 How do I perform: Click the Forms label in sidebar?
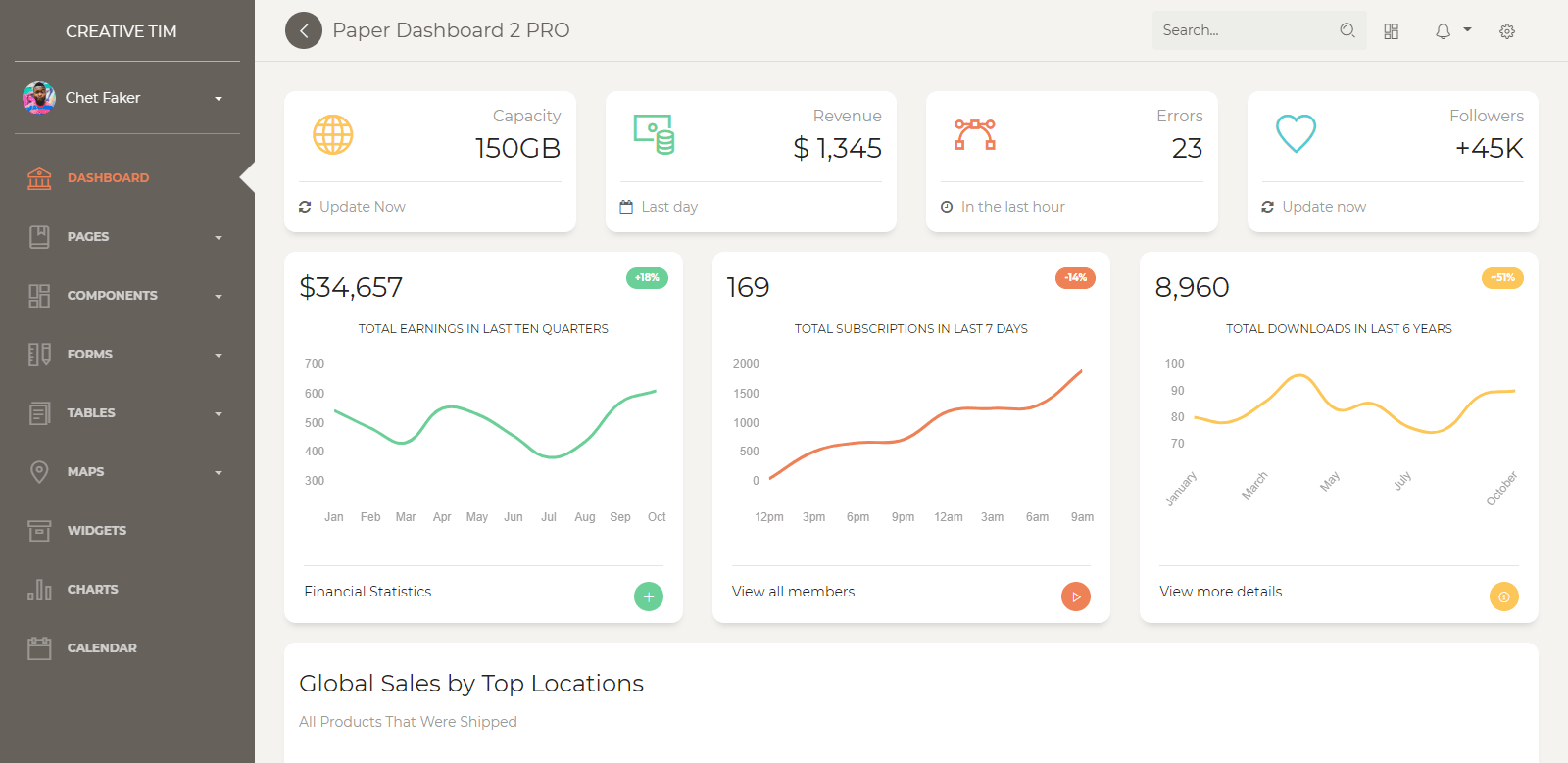(x=90, y=355)
